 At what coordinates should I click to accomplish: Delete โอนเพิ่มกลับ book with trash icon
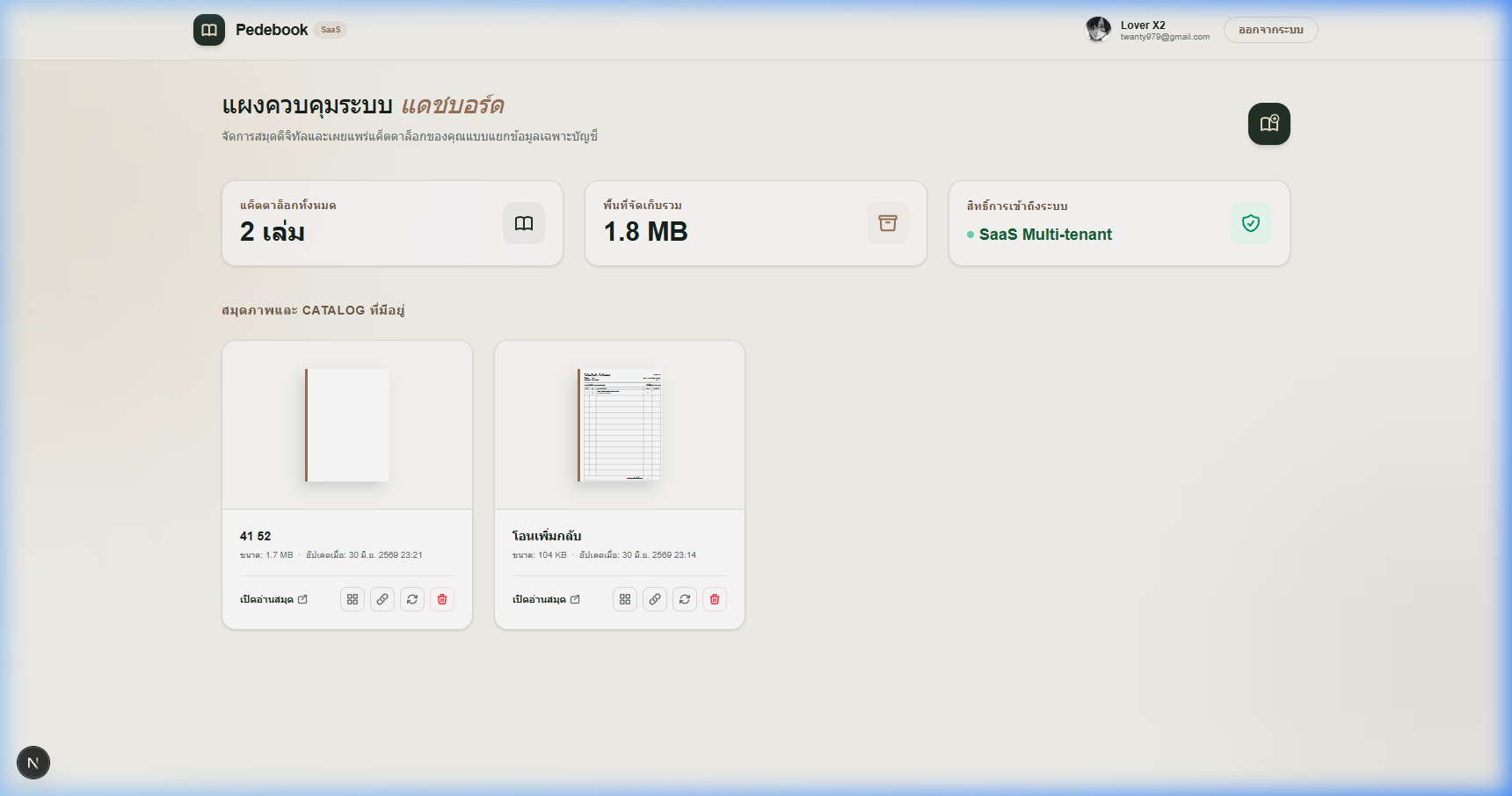coord(715,599)
